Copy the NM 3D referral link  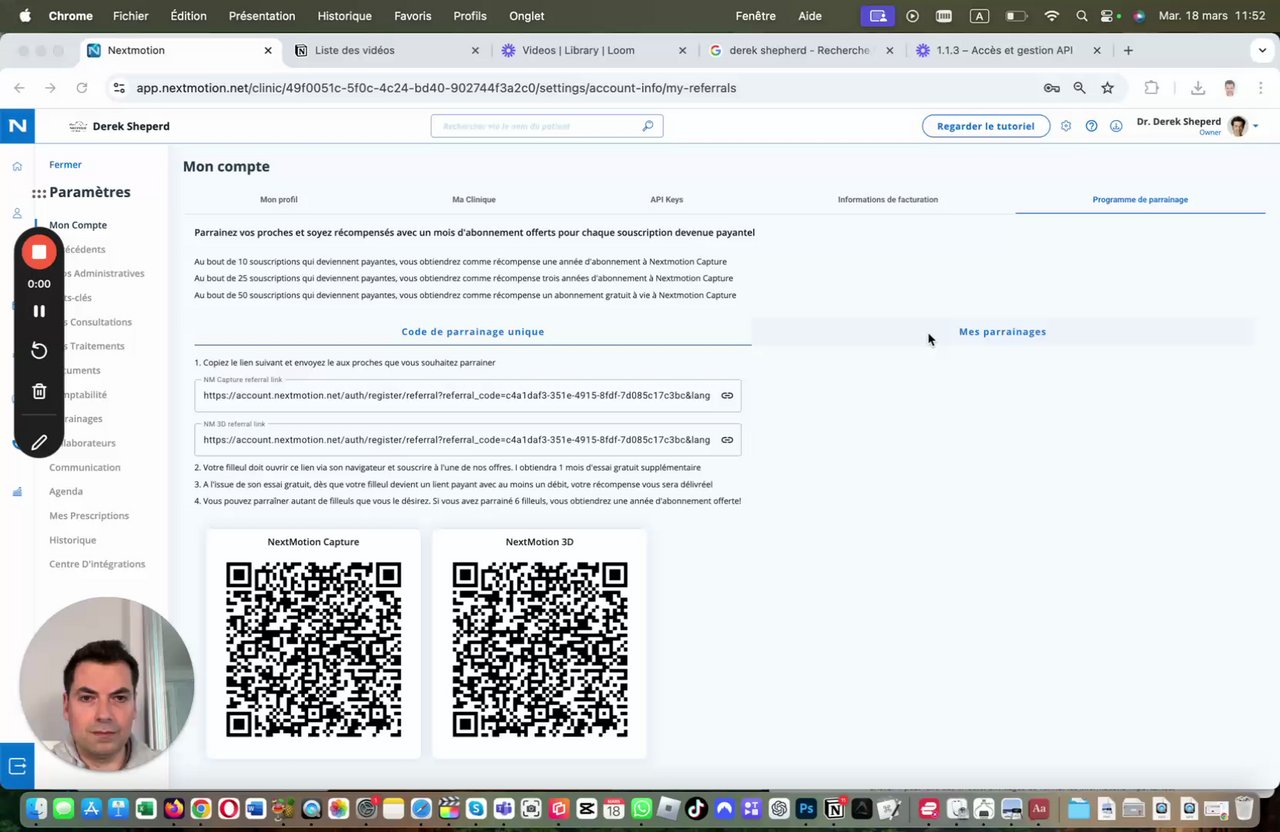(x=727, y=440)
